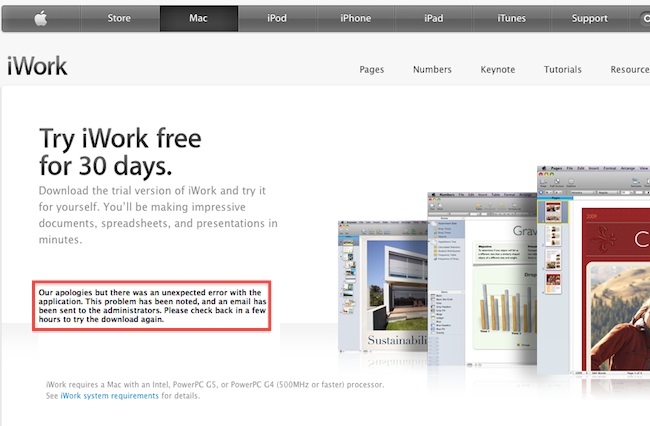Open the Store tab
Screen dimensions: 650x426
(x=119, y=18)
